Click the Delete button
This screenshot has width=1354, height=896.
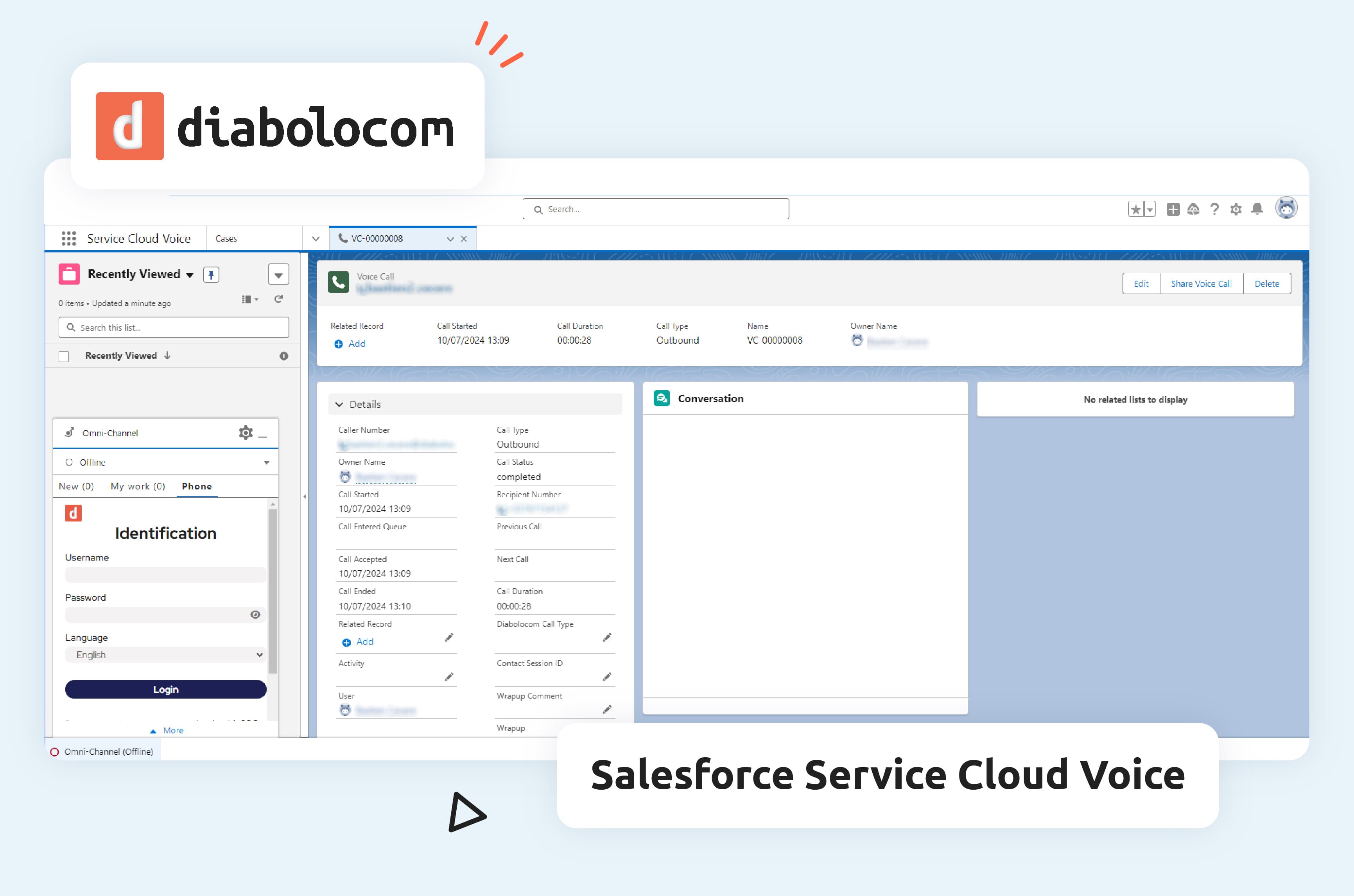pos(1266,284)
